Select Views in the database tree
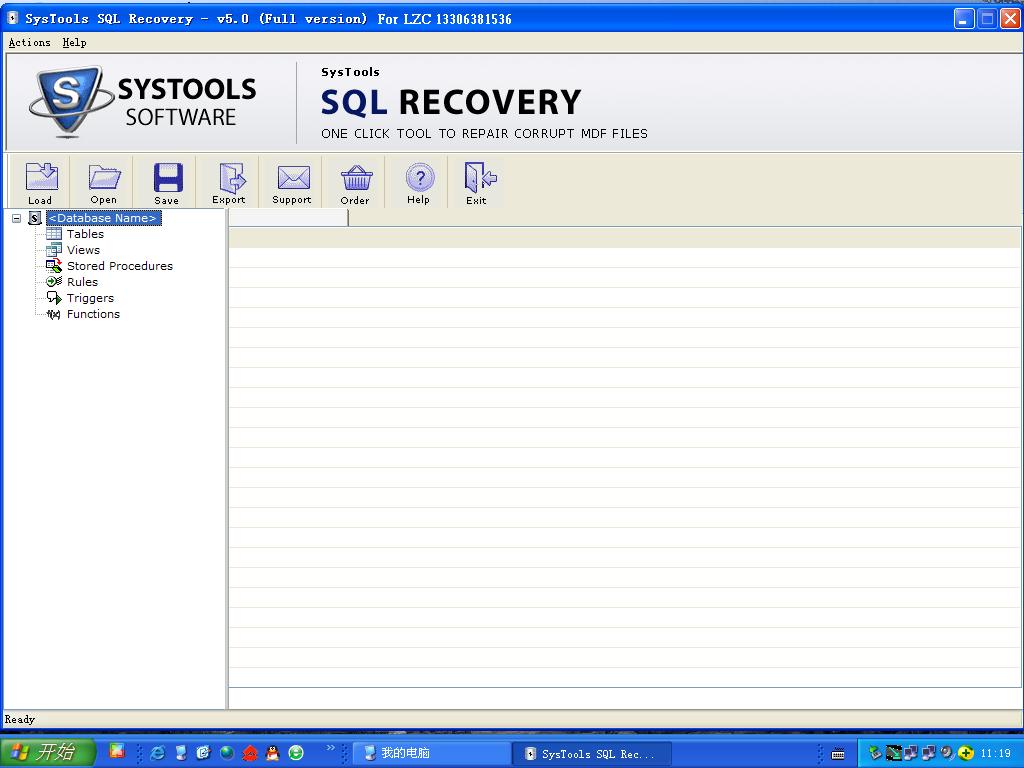1024x768 pixels. click(x=83, y=250)
